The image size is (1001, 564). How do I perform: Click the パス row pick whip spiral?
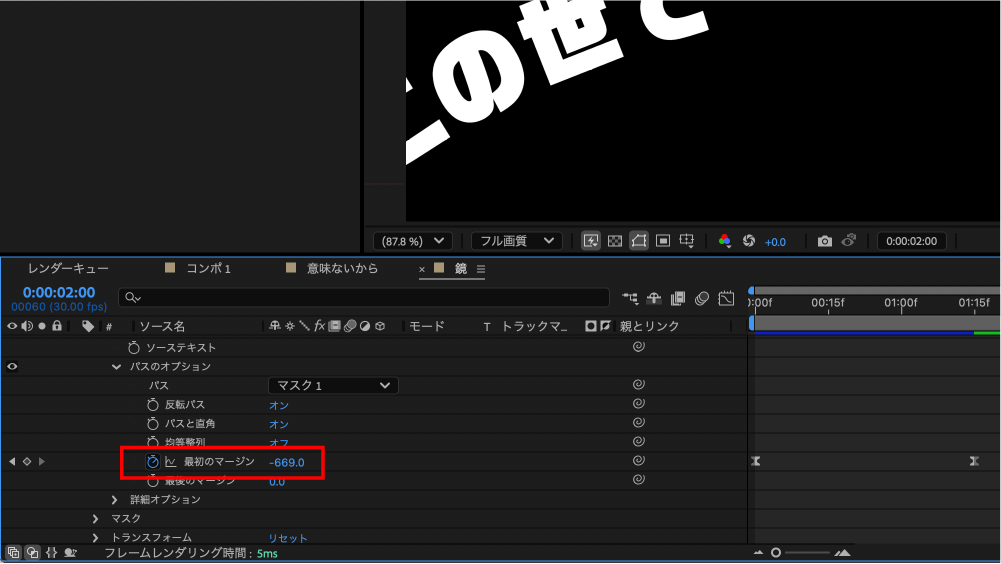coord(638,385)
